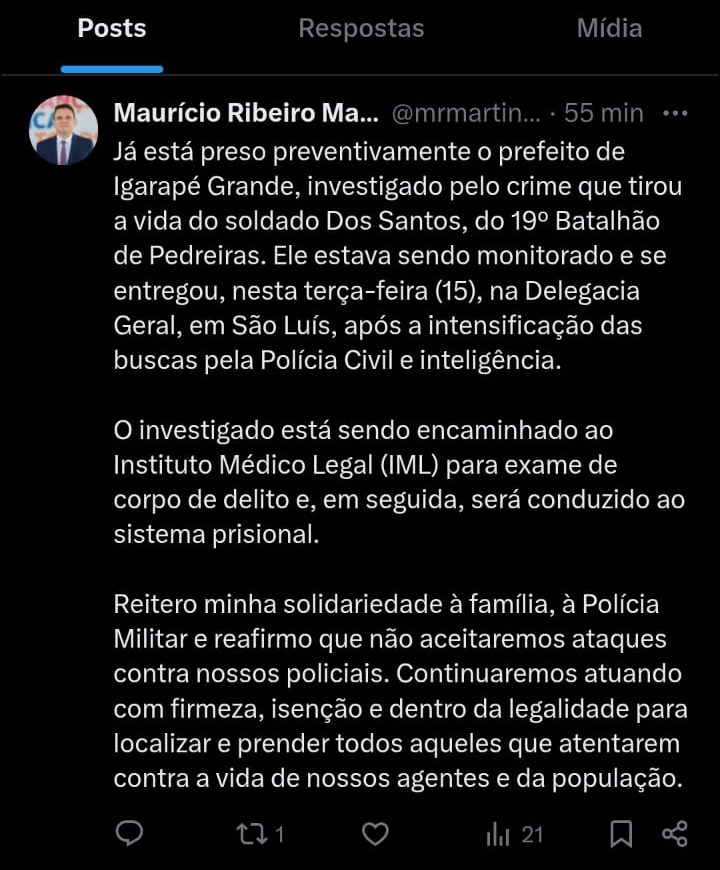The height and width of the screenshot is (870, 720).
Task: Click the repost count number 1
Action: pos(280,834)
